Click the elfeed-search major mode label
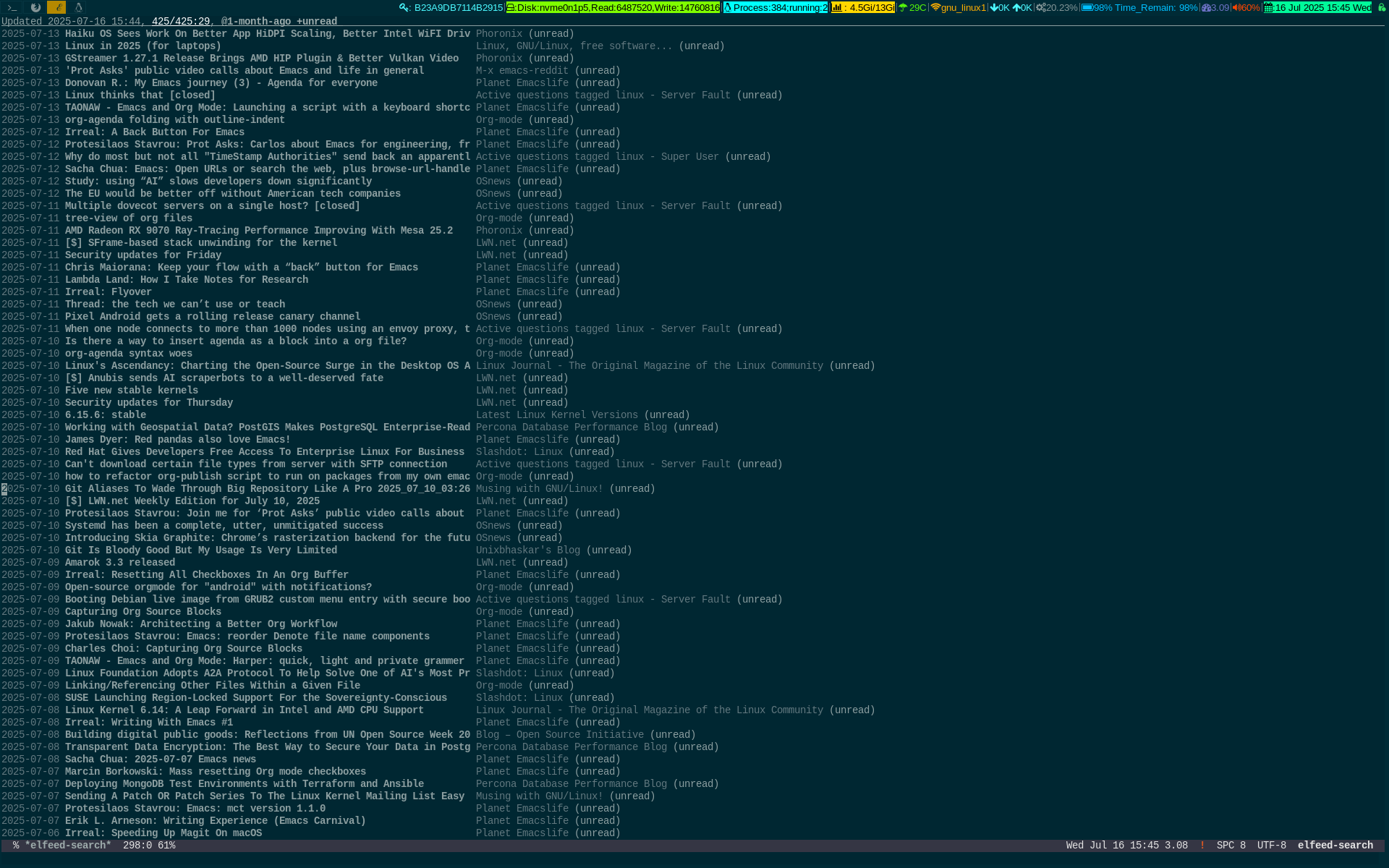The width and height of the screenshot is (1389, 868). click(1335, 845)
